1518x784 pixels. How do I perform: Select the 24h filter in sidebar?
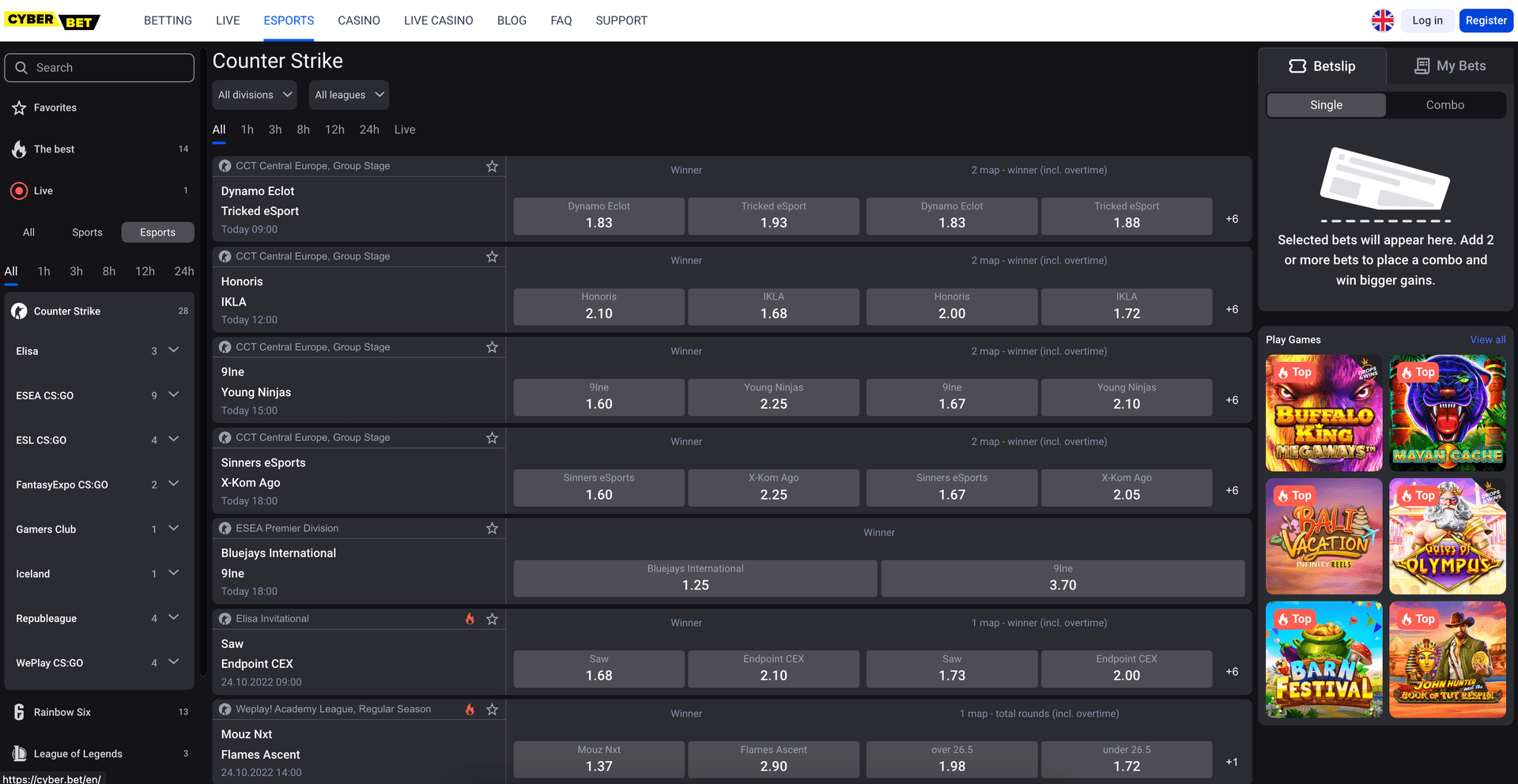point(184,271)
